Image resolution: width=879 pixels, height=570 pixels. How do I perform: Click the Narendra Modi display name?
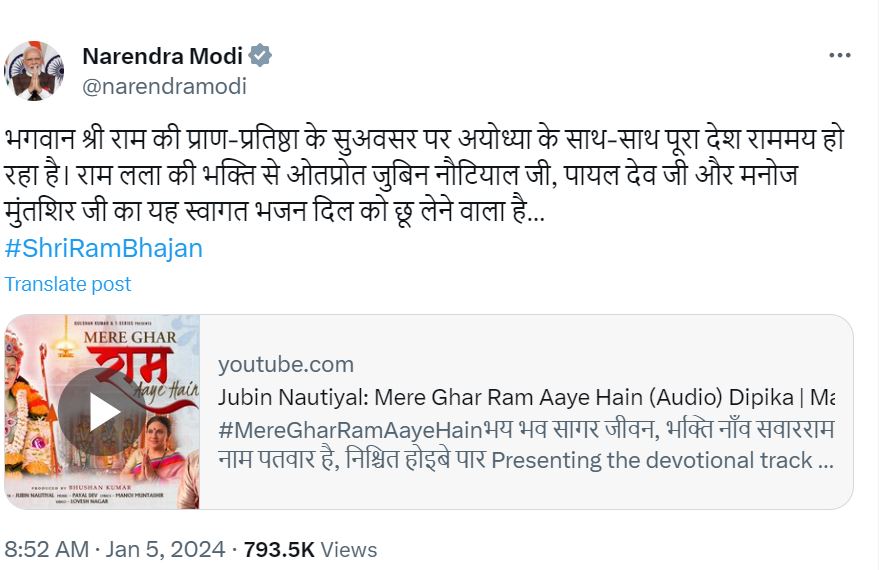click(163, 55)
